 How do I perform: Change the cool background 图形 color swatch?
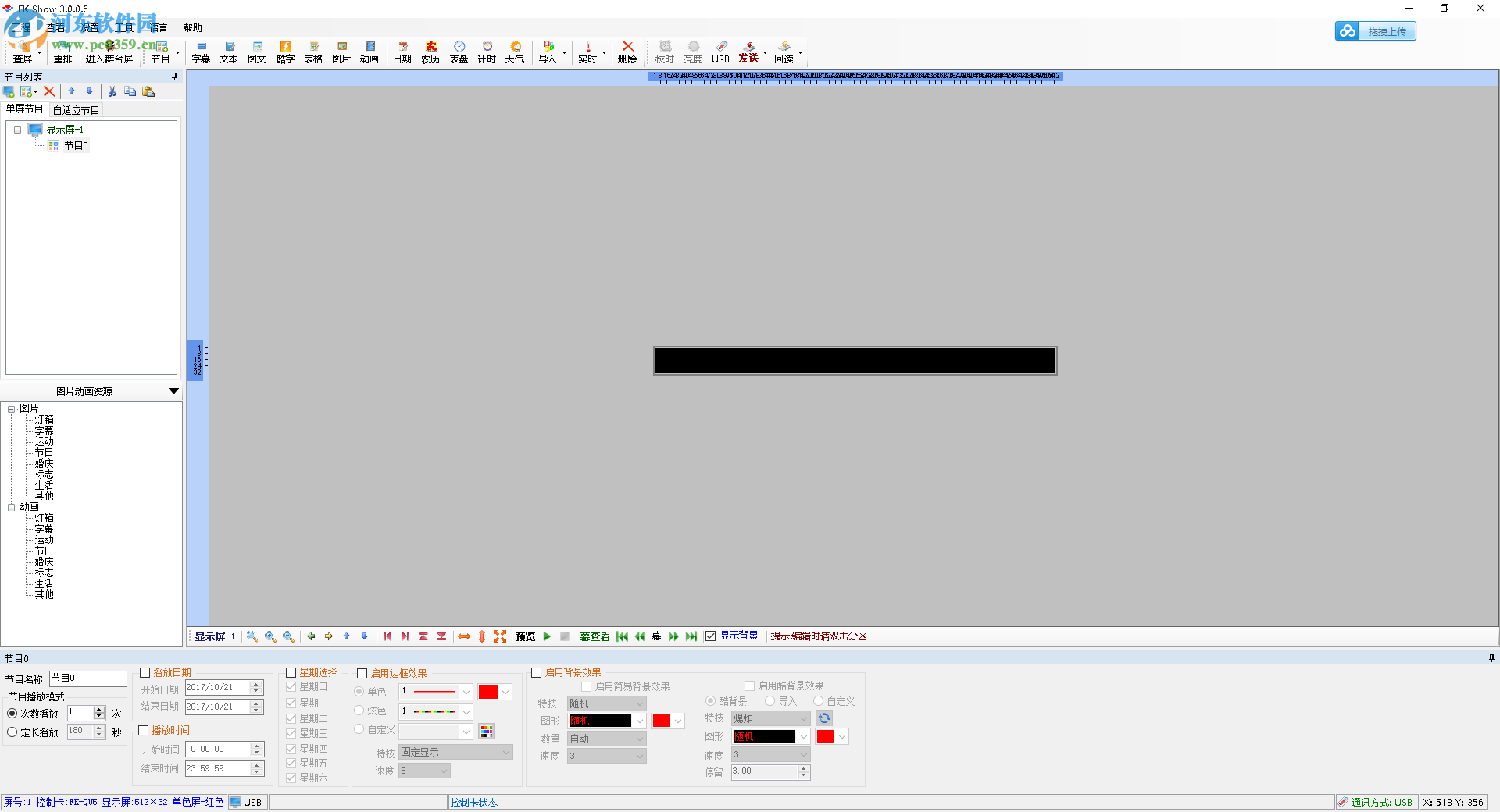coord(825,736)
